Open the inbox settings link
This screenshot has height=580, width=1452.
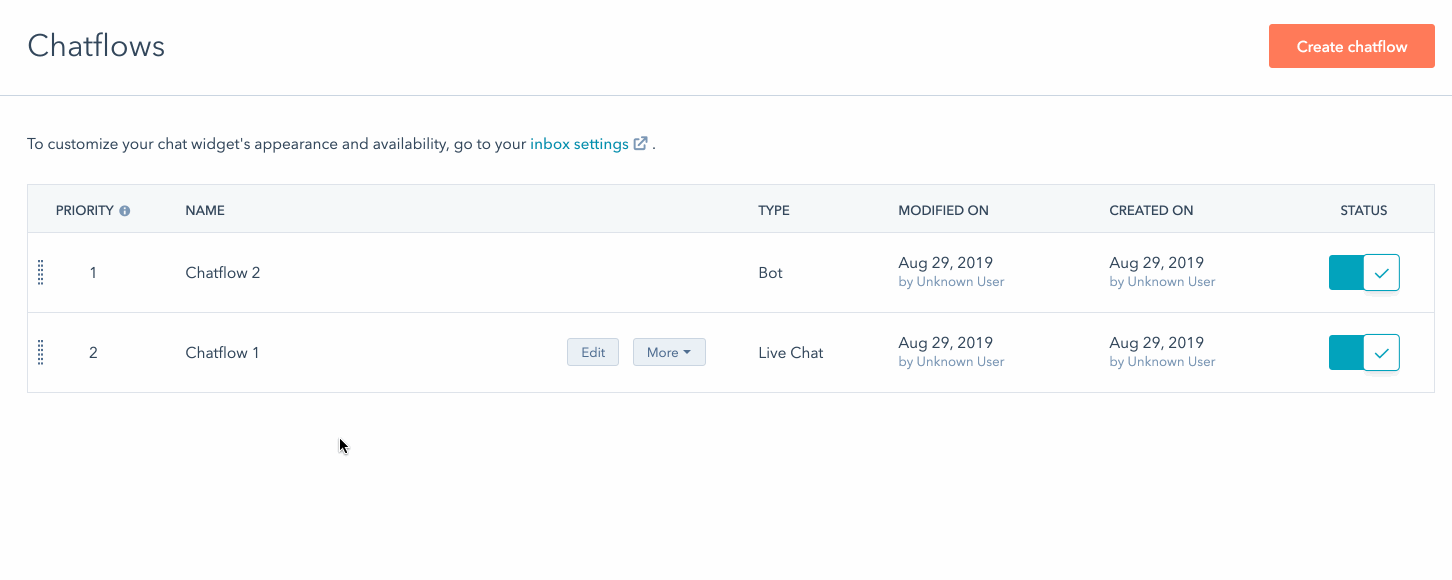pos(579,144)
